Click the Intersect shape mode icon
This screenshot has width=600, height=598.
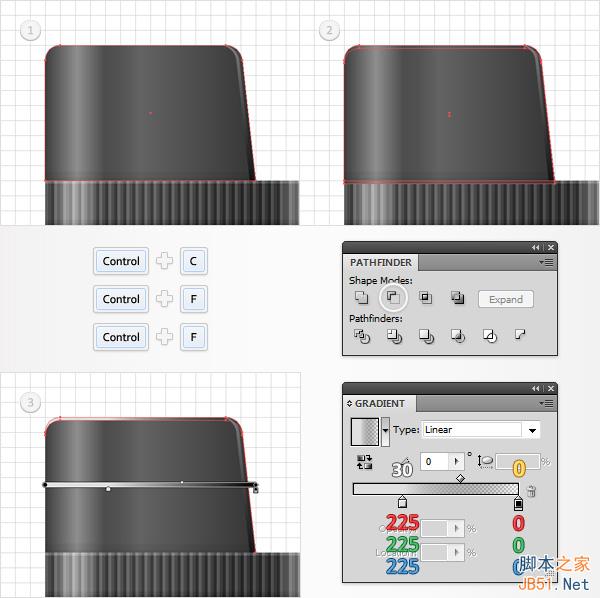tap(425, 297)
